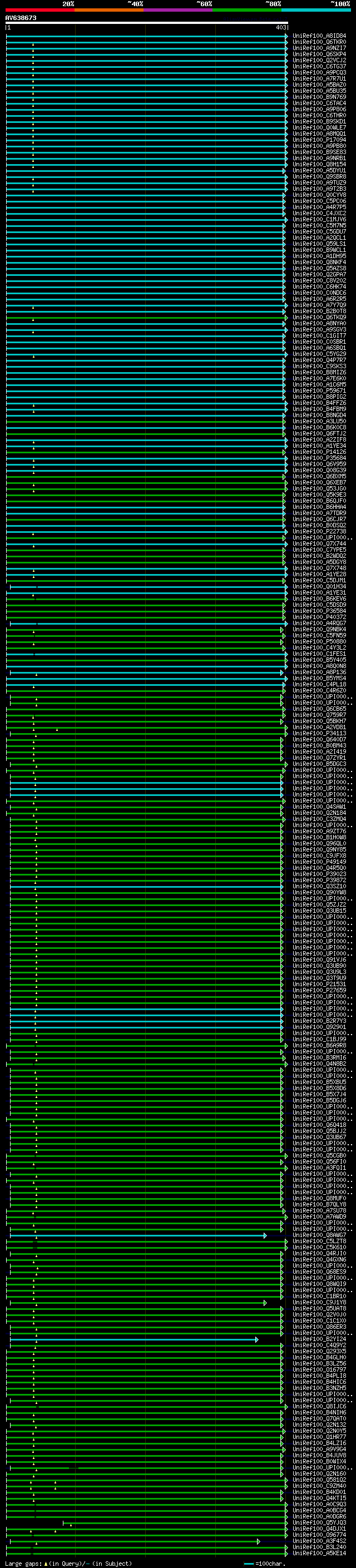Click the green ~80% identity legend bar
The width and height of the screenshot is (356, 1568).
click(247, 10)
